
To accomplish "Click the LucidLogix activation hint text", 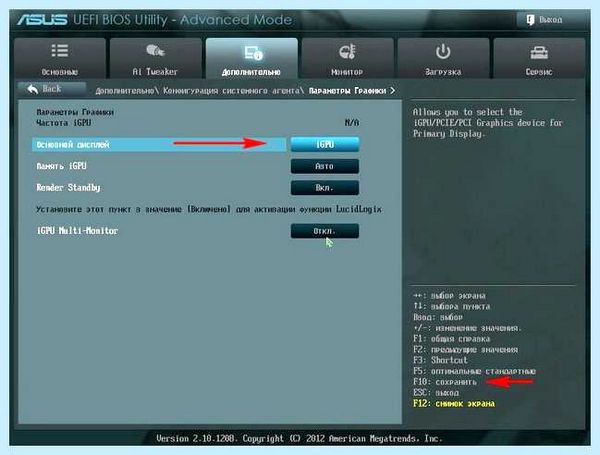I will point(209,209).
